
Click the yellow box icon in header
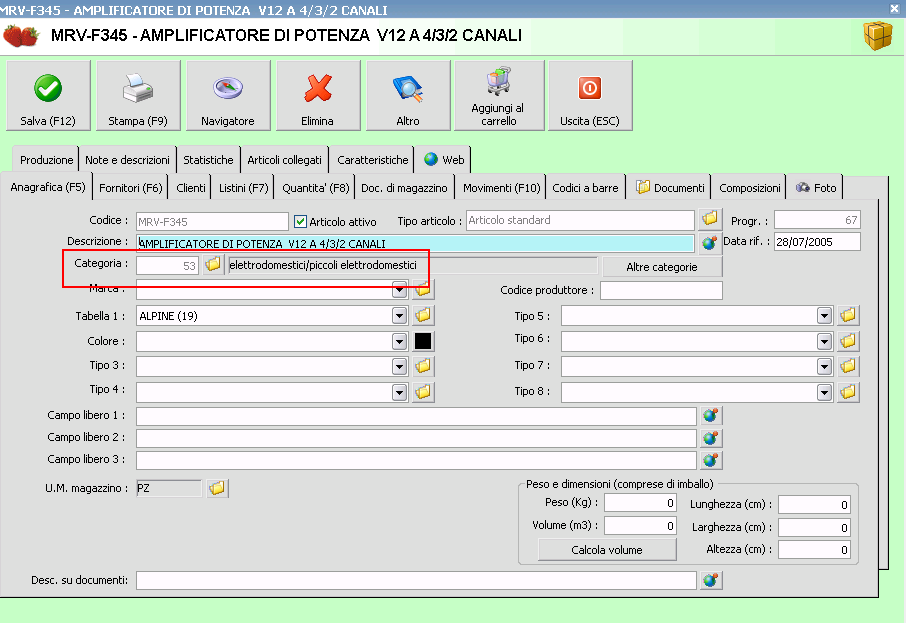[x=878, y=36]
